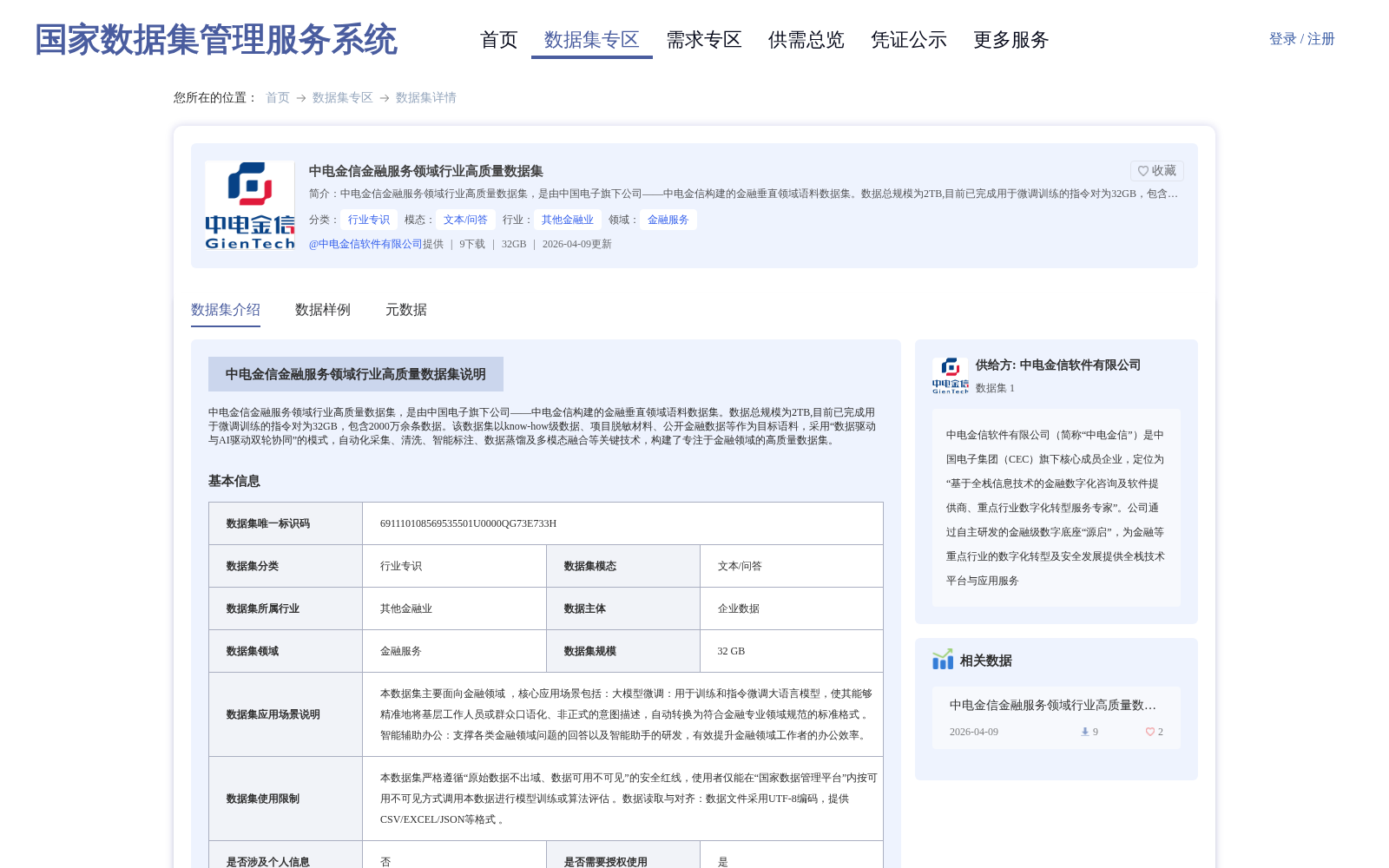The width and height of the screenshot is (1389, 868).
Task: Click the breadcrumb arrow icon before 数据集详情
Action: tap(385, 98)
